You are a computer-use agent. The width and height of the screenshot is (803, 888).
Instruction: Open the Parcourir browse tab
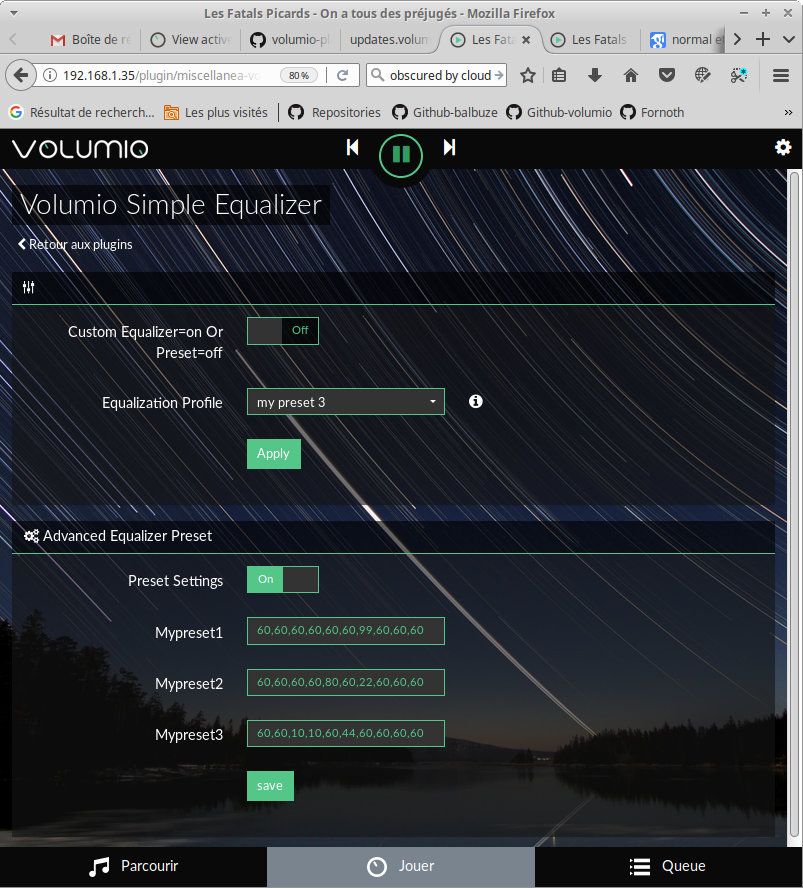pyautogui.click(x=134, y=866)
